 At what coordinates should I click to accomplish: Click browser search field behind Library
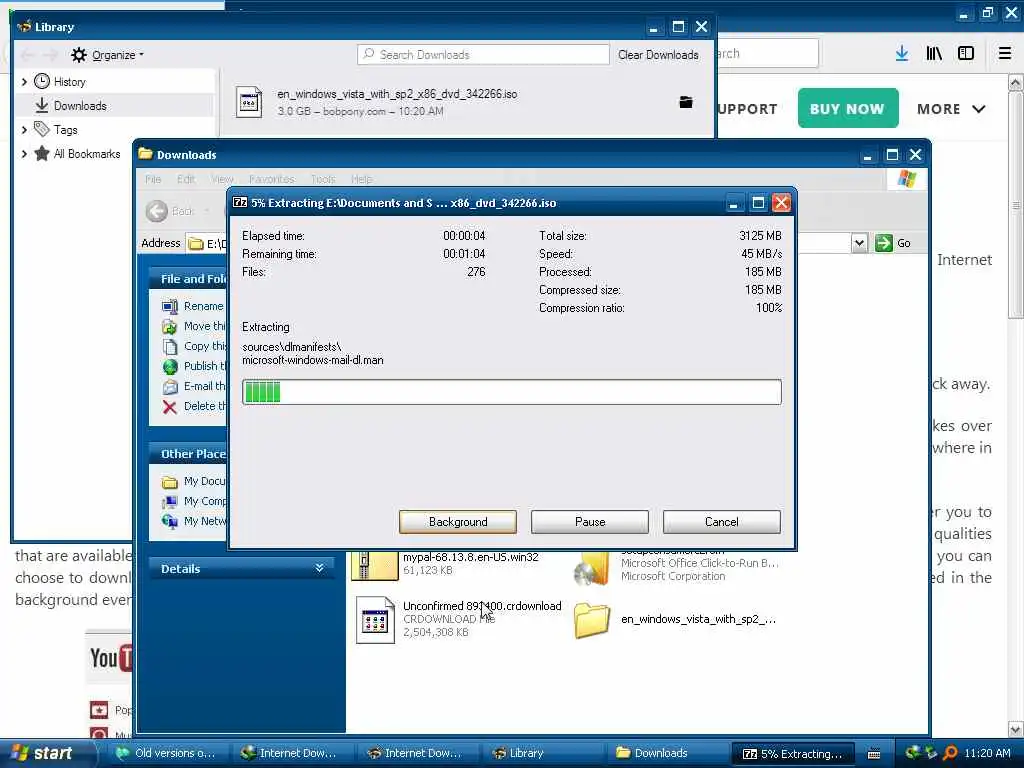tap(767, 54)
